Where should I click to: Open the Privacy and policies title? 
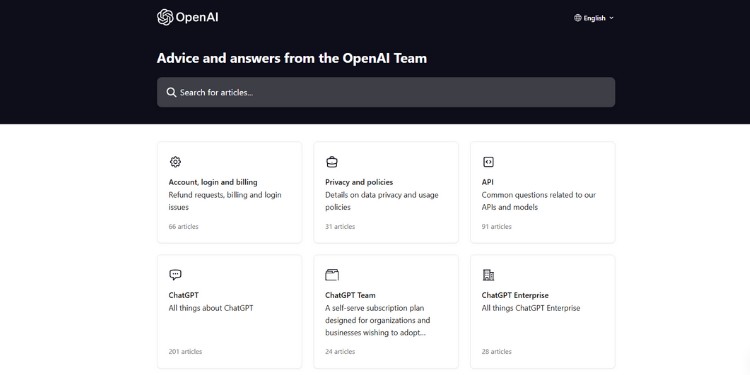pyautogui.click(x=359, y=182)
